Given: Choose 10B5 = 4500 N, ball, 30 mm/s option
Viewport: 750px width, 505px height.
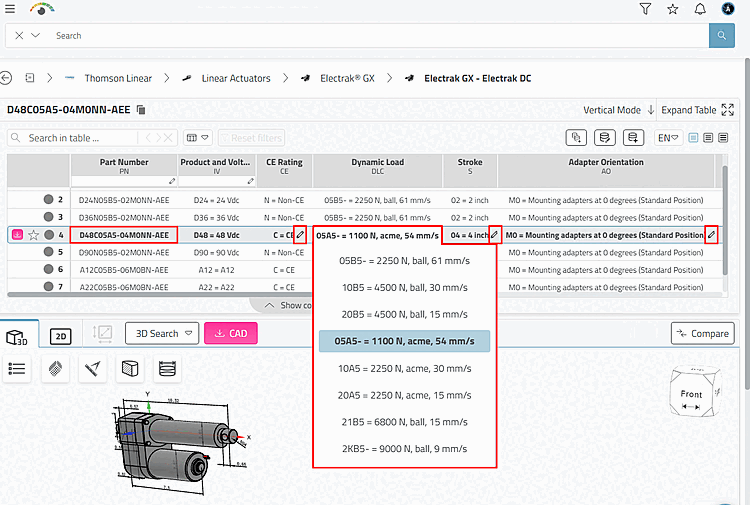Looking at the screenshot, I should point(404,288).
